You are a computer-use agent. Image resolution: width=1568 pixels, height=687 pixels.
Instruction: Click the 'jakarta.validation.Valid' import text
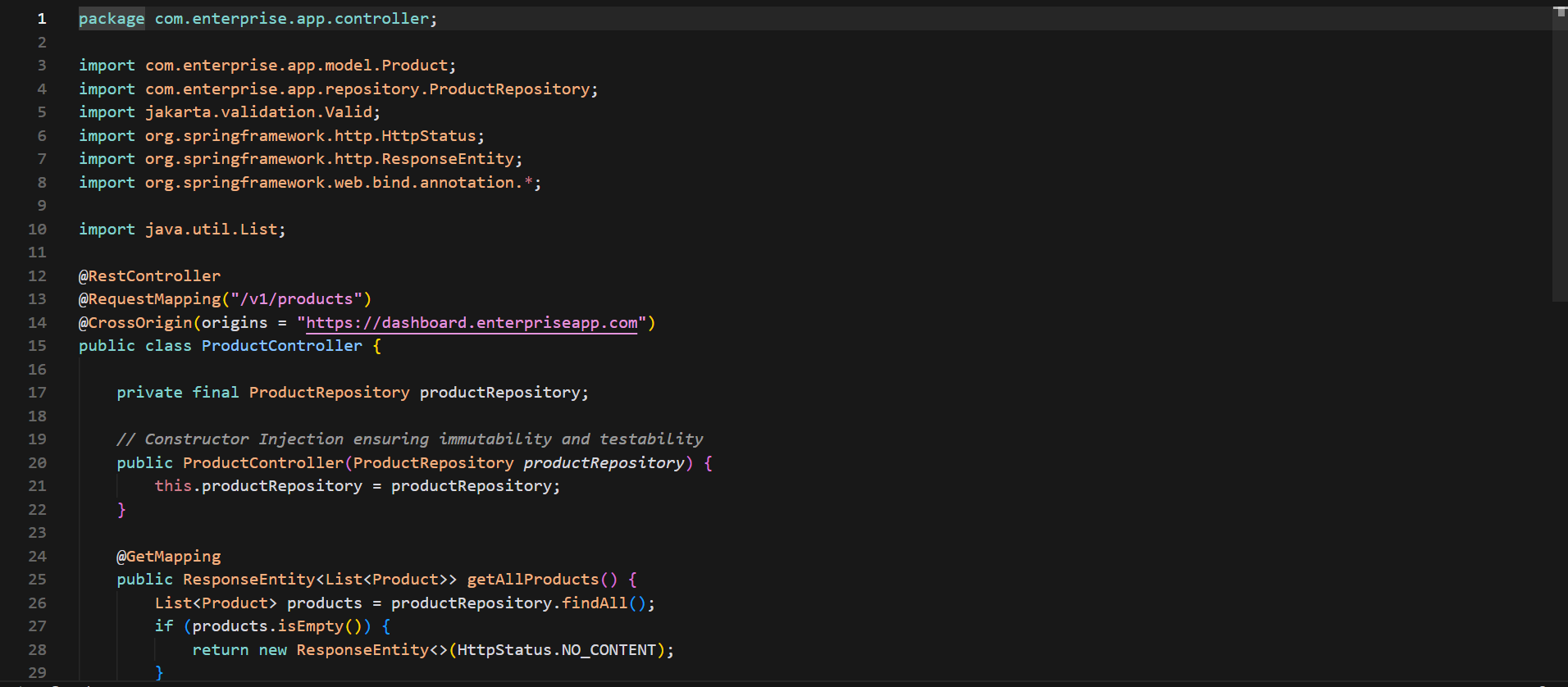[259, 112]
